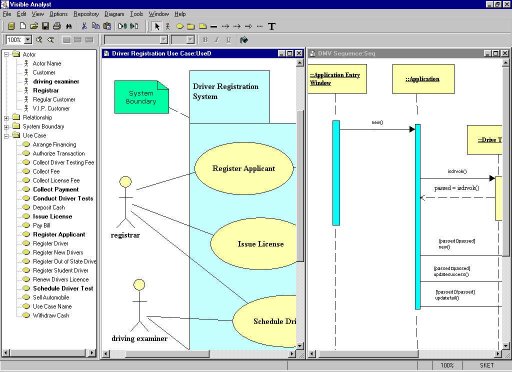The height and width of the screenshot is (372, 512).
Task: Choose the use case ellipse tool
Action: coord(180,26)
